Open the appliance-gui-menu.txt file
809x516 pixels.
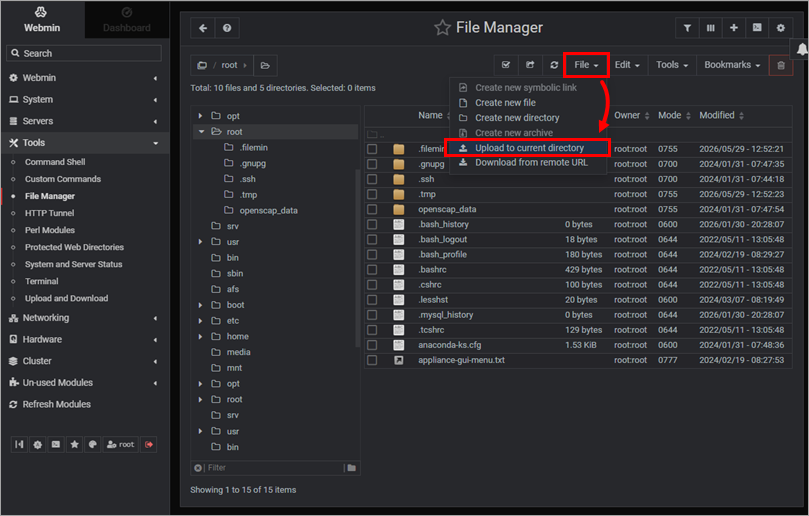pyautogui.click(x=461, y=360)
